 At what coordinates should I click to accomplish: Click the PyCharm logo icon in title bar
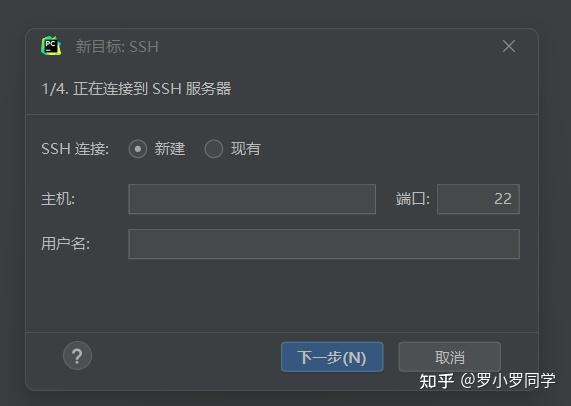click(51, 46)
